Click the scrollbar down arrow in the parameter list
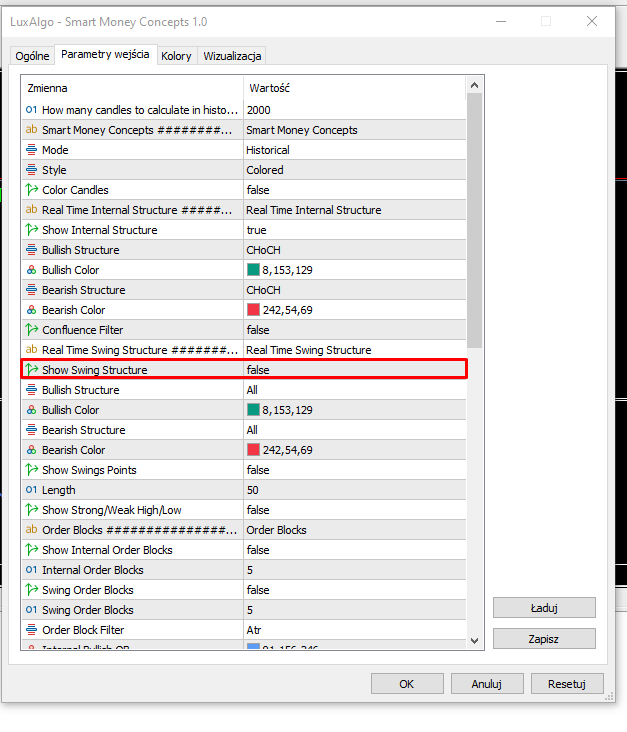The image size is (627, 732). click(x=474, y=641)
